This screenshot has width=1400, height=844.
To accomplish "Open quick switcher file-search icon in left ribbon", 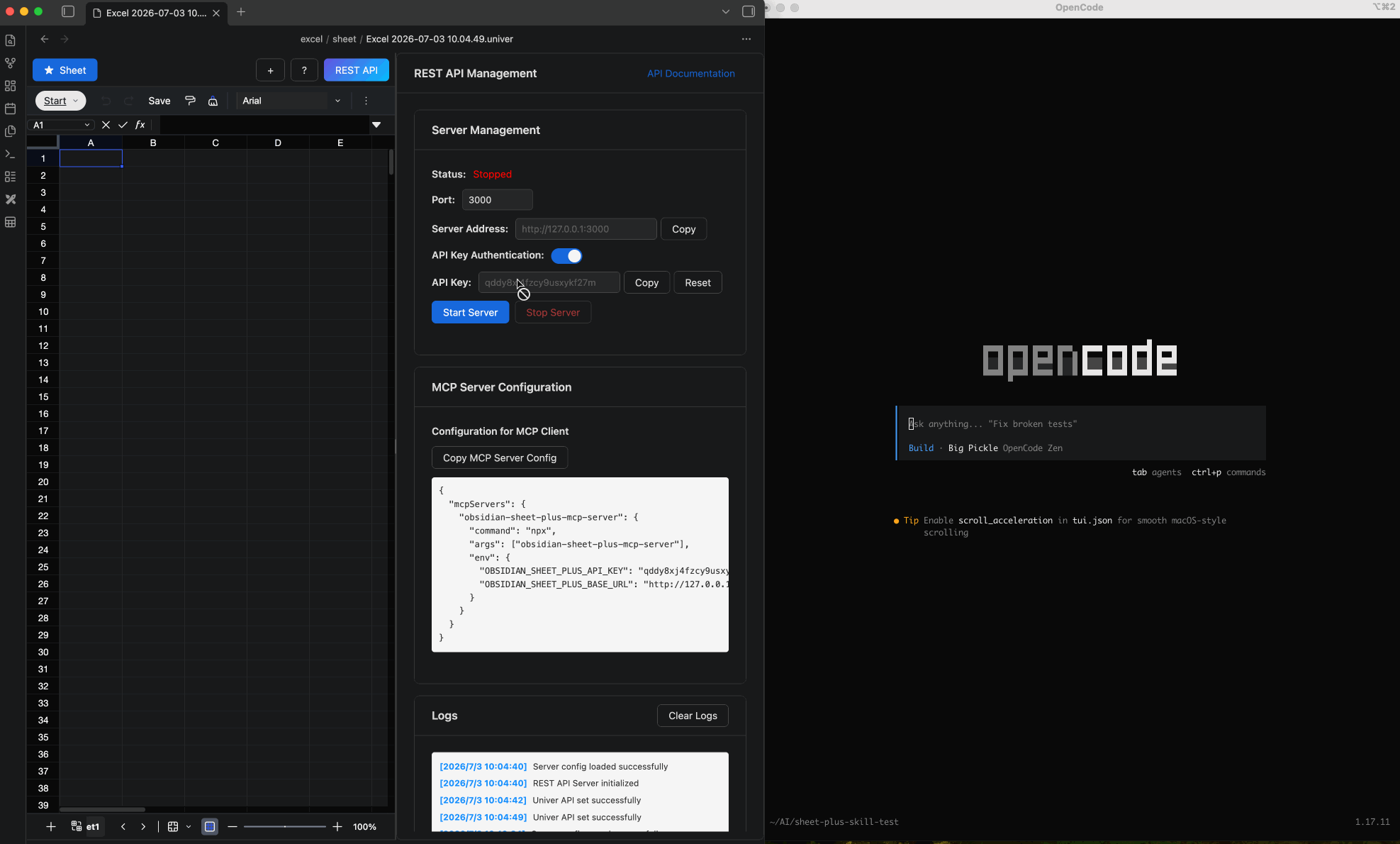I will 11,40.
